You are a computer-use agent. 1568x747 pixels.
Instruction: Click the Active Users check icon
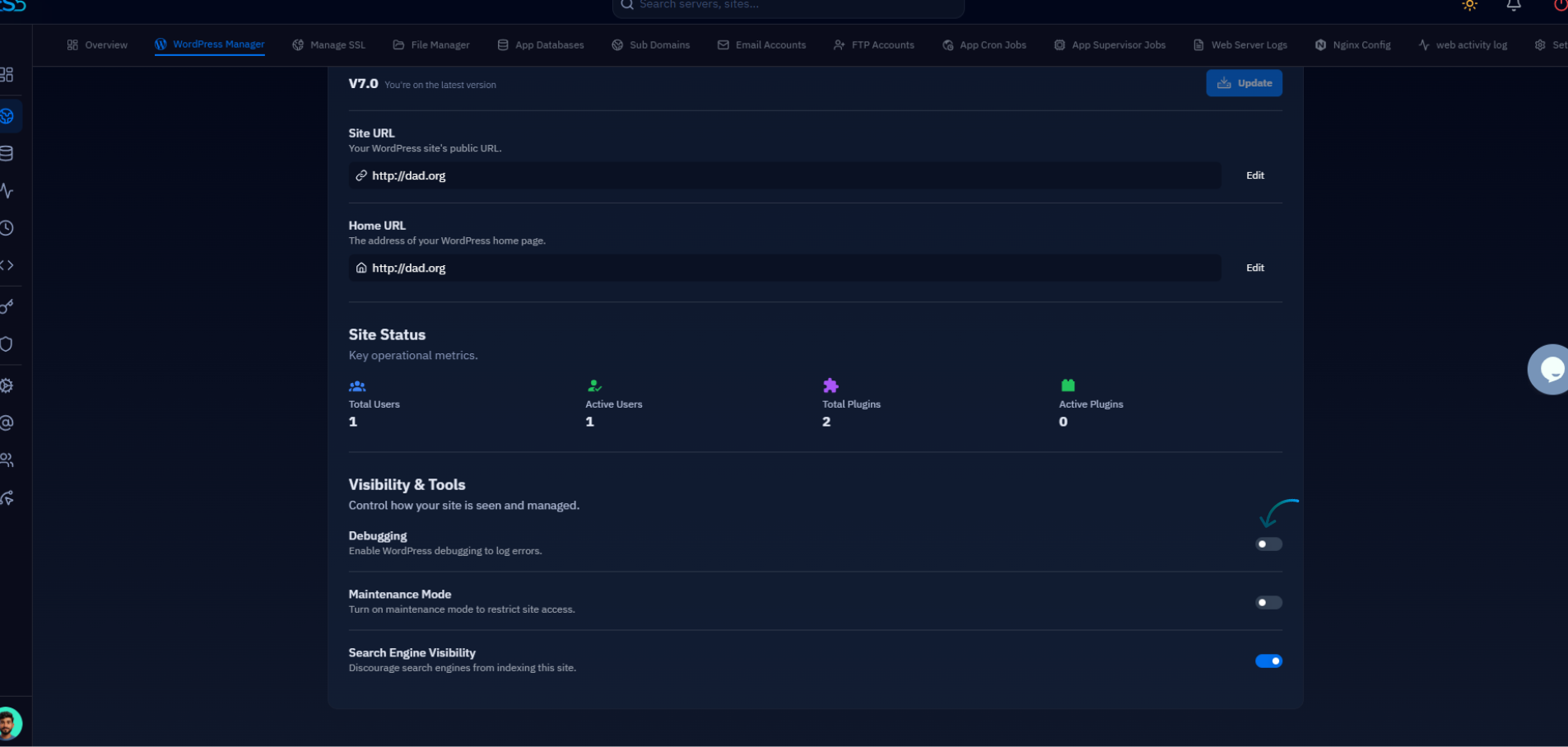click(594, 385)
